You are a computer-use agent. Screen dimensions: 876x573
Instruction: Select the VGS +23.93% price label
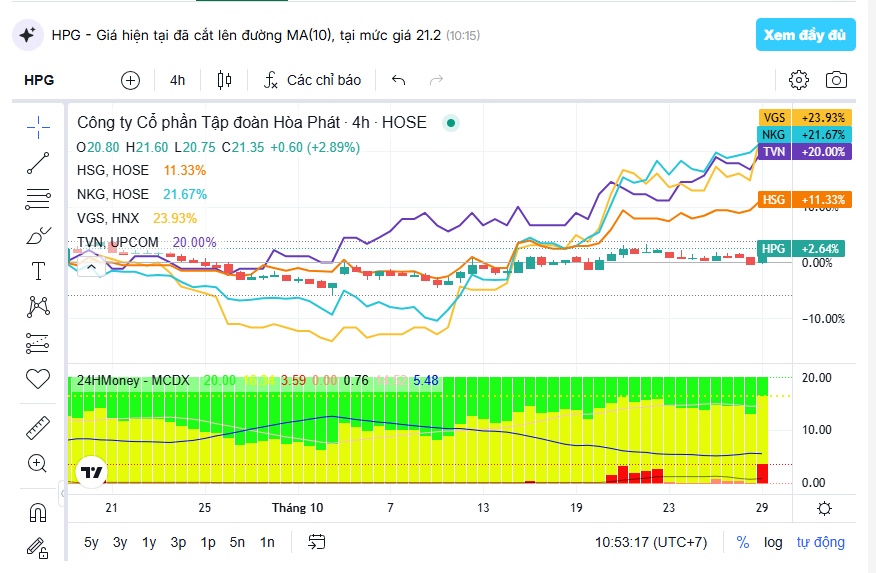pos(805,118)
